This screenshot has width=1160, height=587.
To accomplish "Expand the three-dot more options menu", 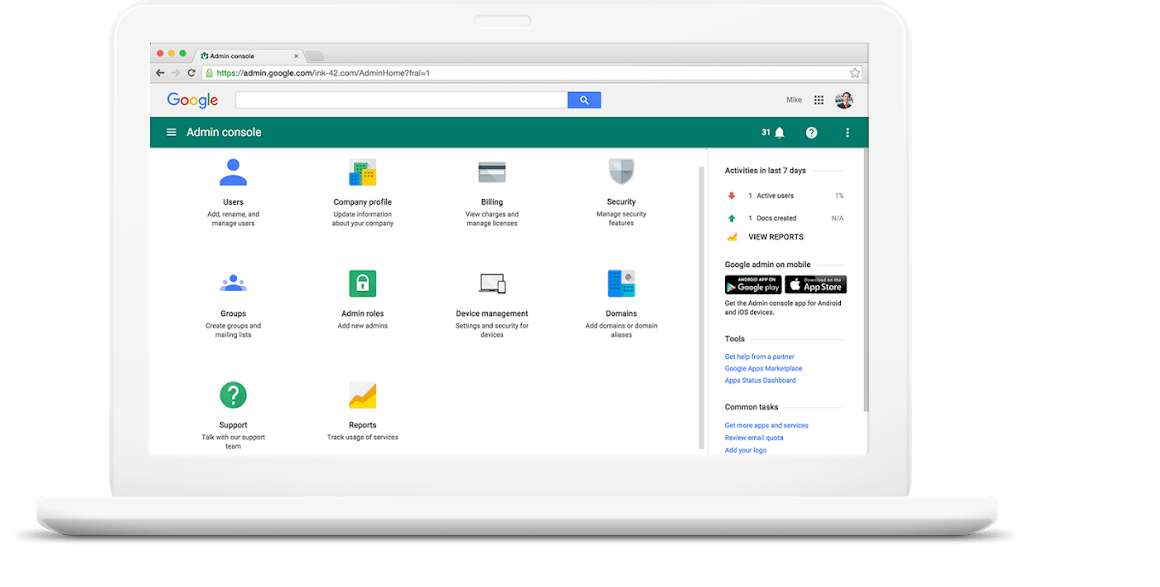I will pos(847,132).
